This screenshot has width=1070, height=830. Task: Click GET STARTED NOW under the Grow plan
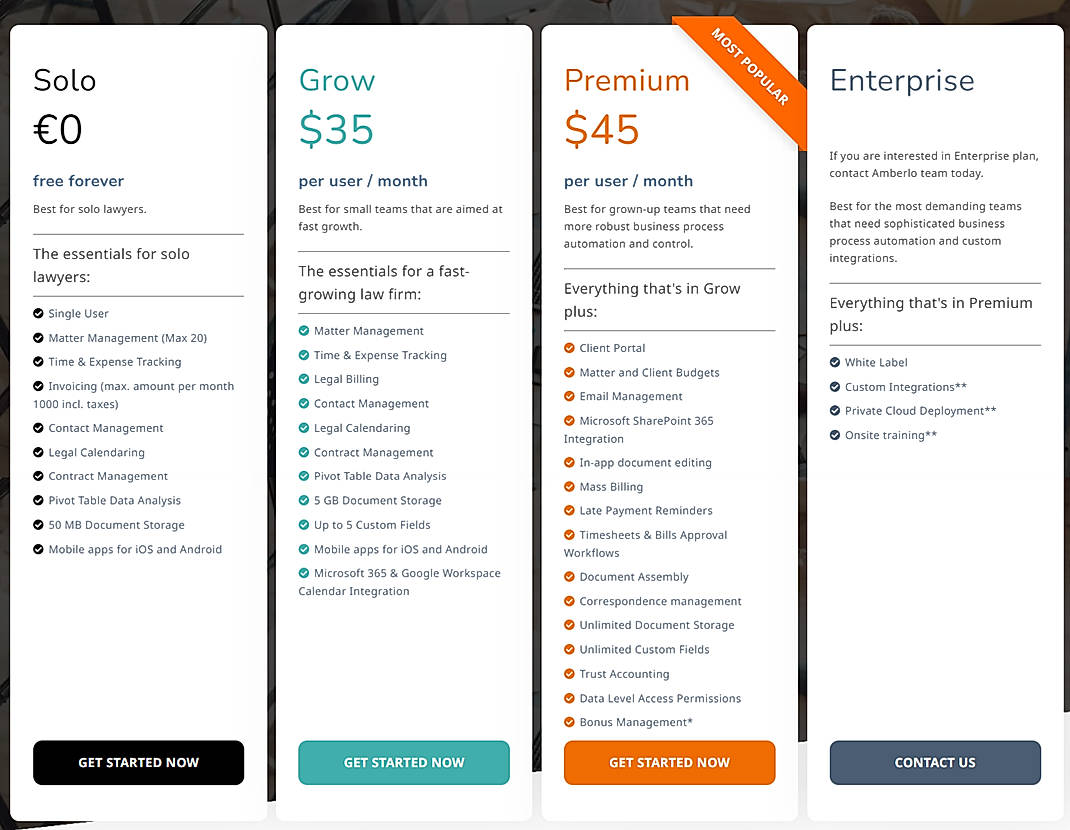pyautogui.click(x=404, y=762)
